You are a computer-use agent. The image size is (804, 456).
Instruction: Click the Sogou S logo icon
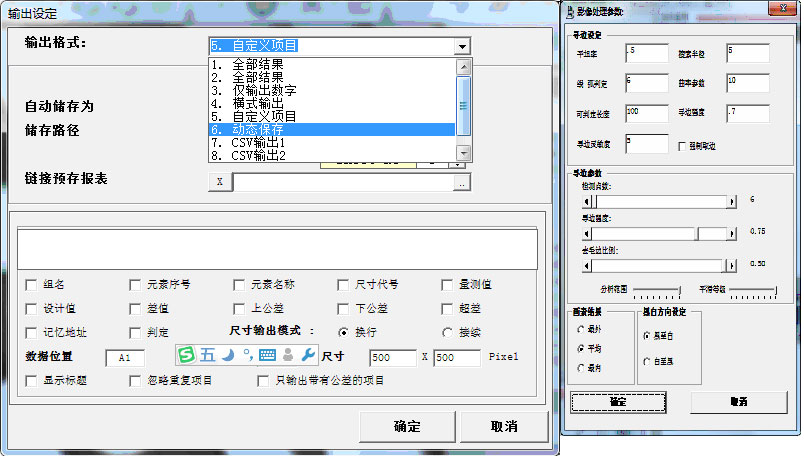187,355
